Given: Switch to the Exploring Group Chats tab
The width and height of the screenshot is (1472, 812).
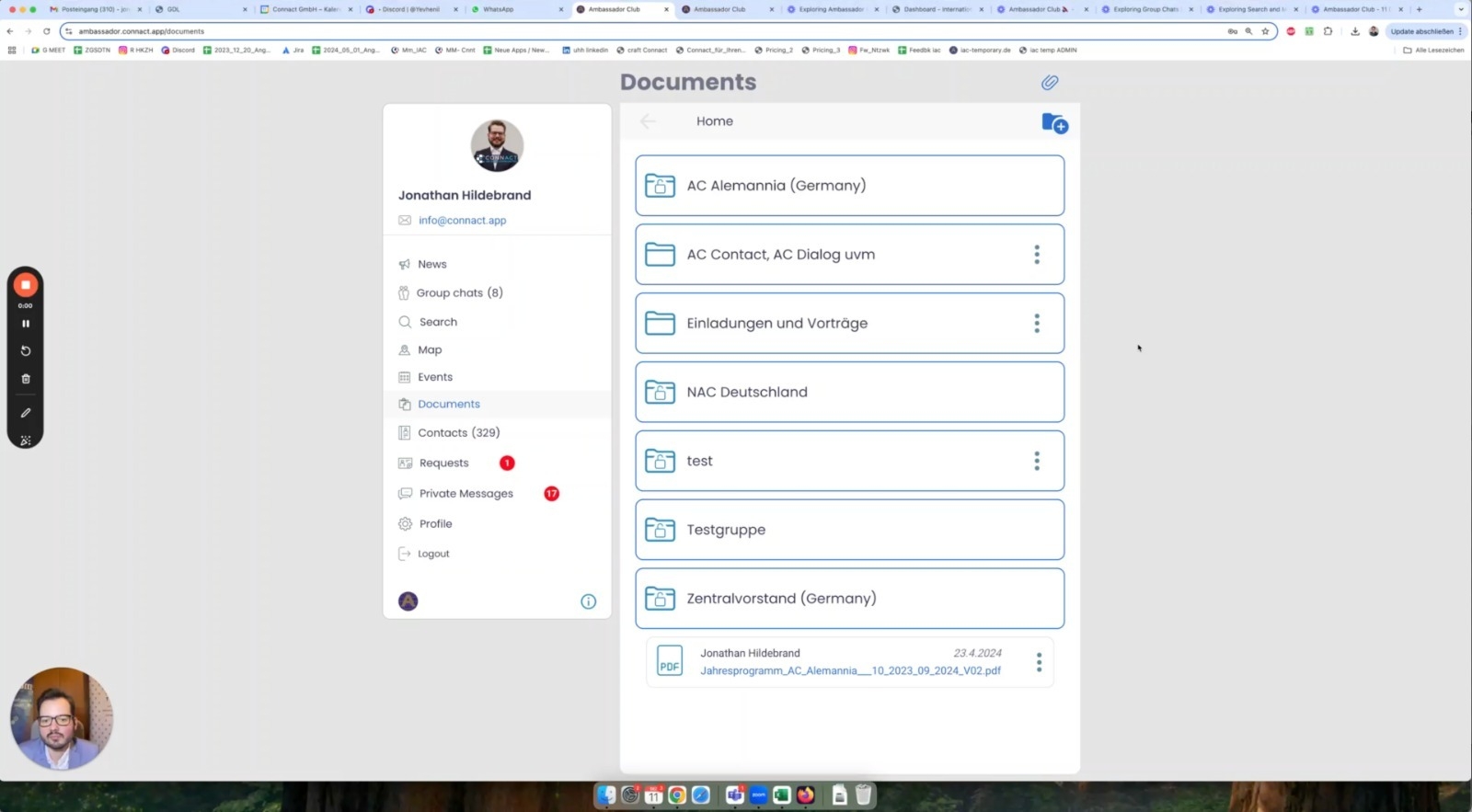Looking at the screenshot, I should tap(1147, 9).
